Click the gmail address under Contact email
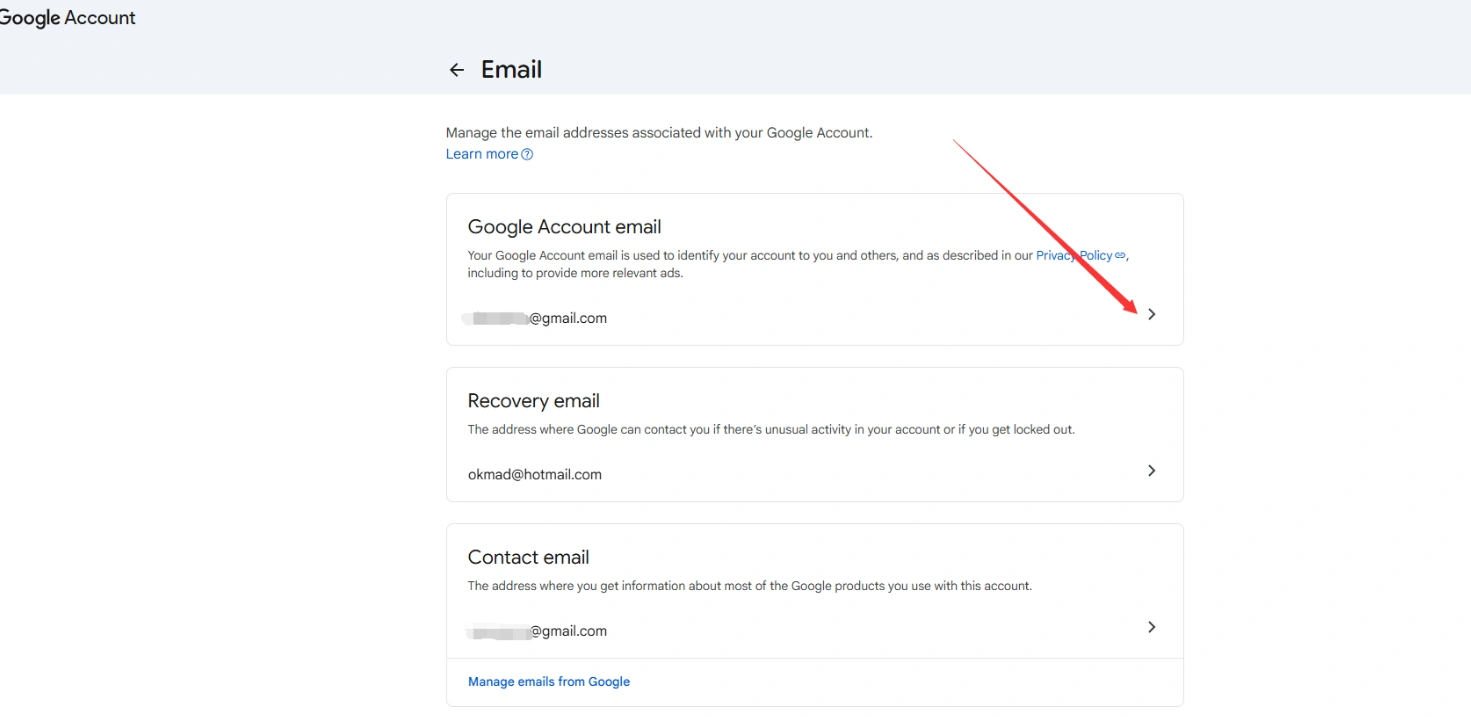 click(x=537, y=631)
